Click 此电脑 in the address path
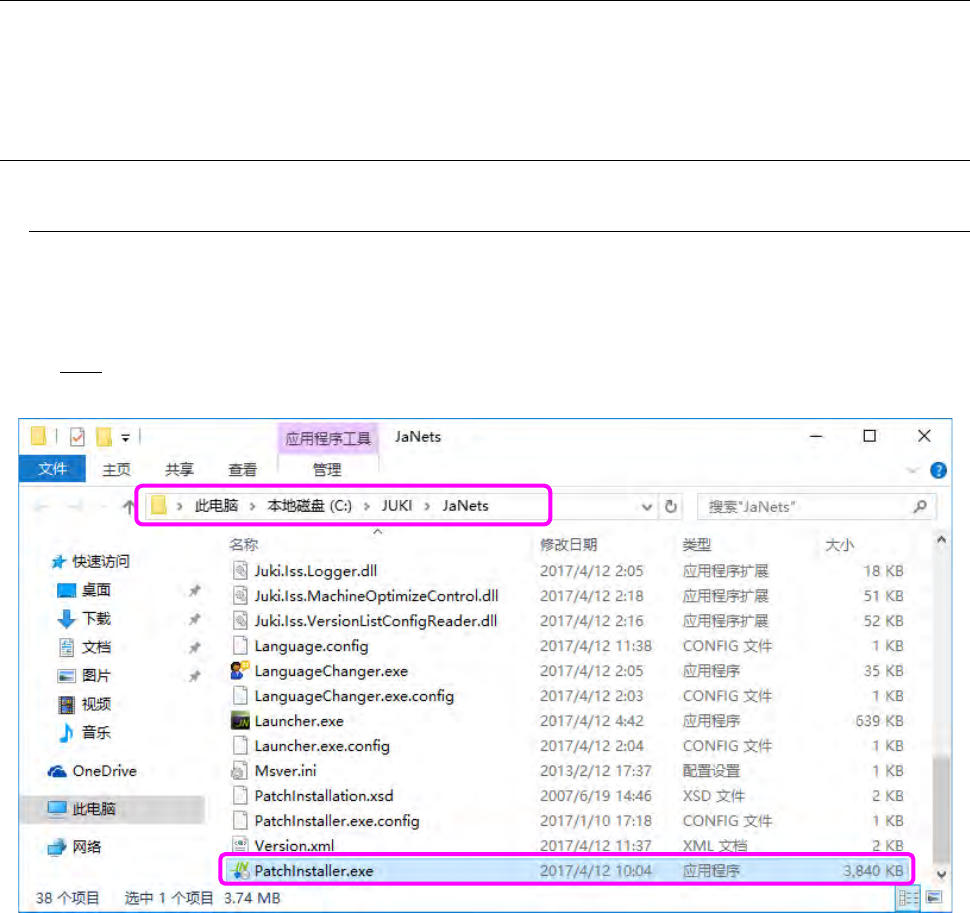 pos(217,506)
